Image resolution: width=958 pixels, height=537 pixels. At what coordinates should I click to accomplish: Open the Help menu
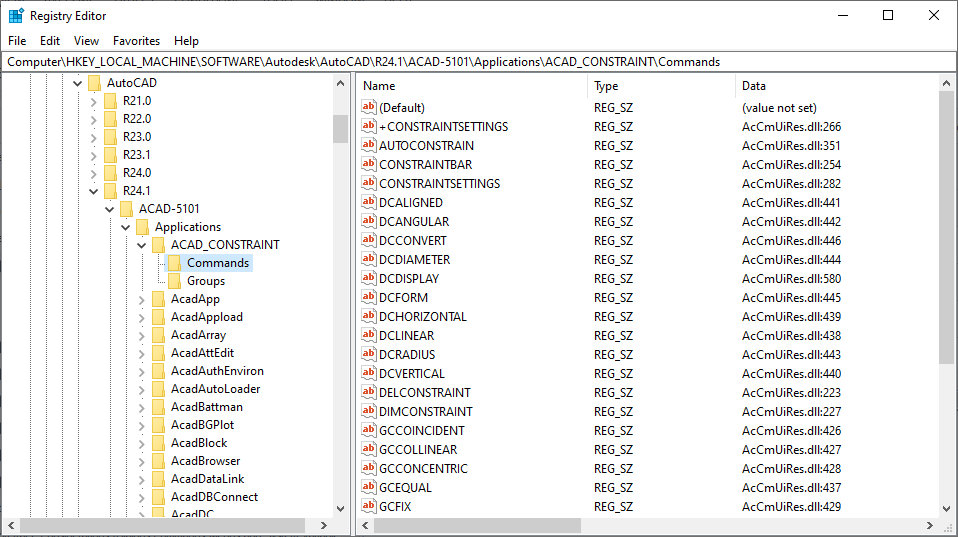pos(186,41)
